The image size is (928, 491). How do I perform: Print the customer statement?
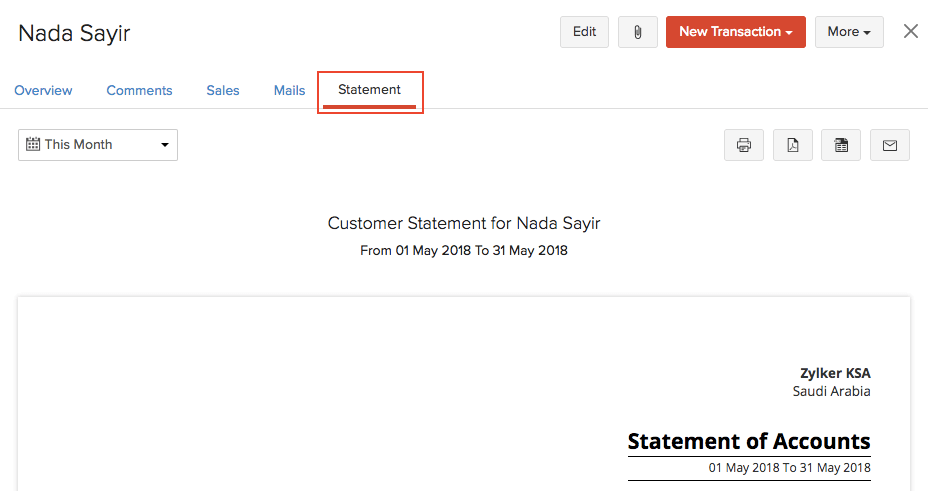click(x=744, y=145)
